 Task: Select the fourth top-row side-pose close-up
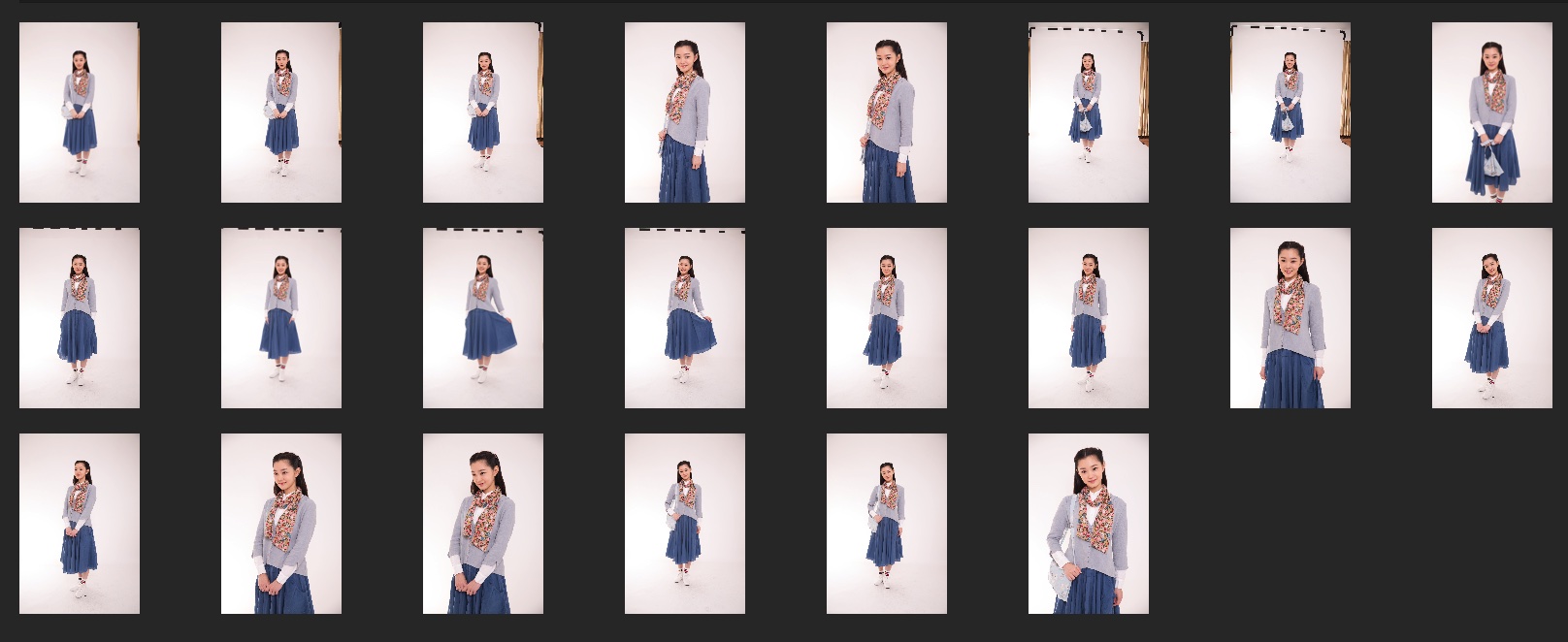coord(685,112)
